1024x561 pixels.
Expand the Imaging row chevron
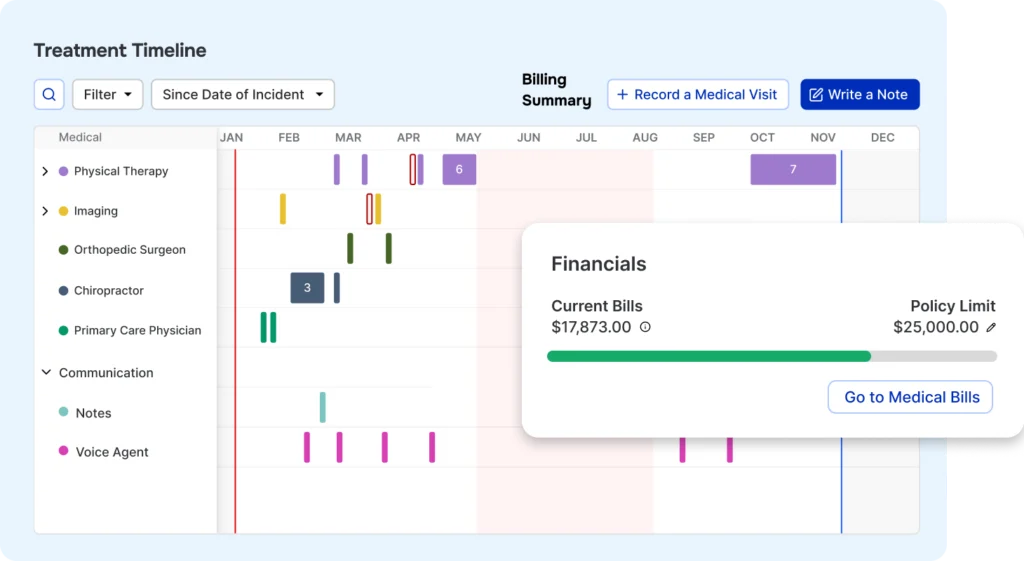tap(45, 211)
